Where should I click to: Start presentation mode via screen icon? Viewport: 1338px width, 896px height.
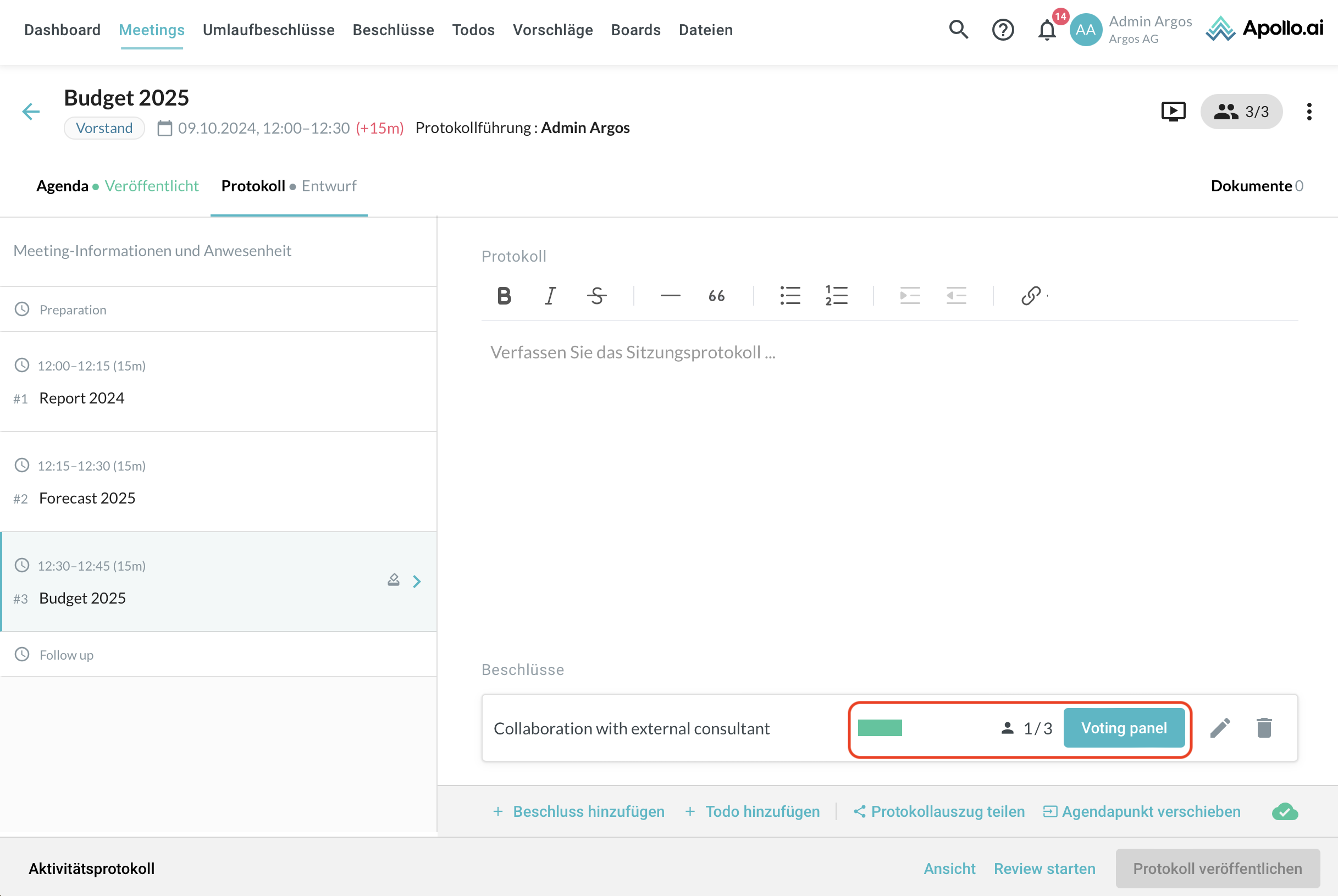click(1174, 112)
